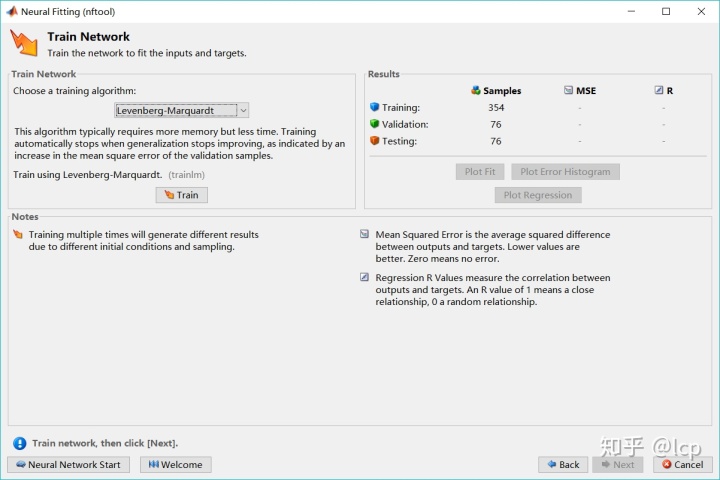Click the R column header icon
Image resolution: width=720 pixels, height=480 pixels.
click(659, 90)
